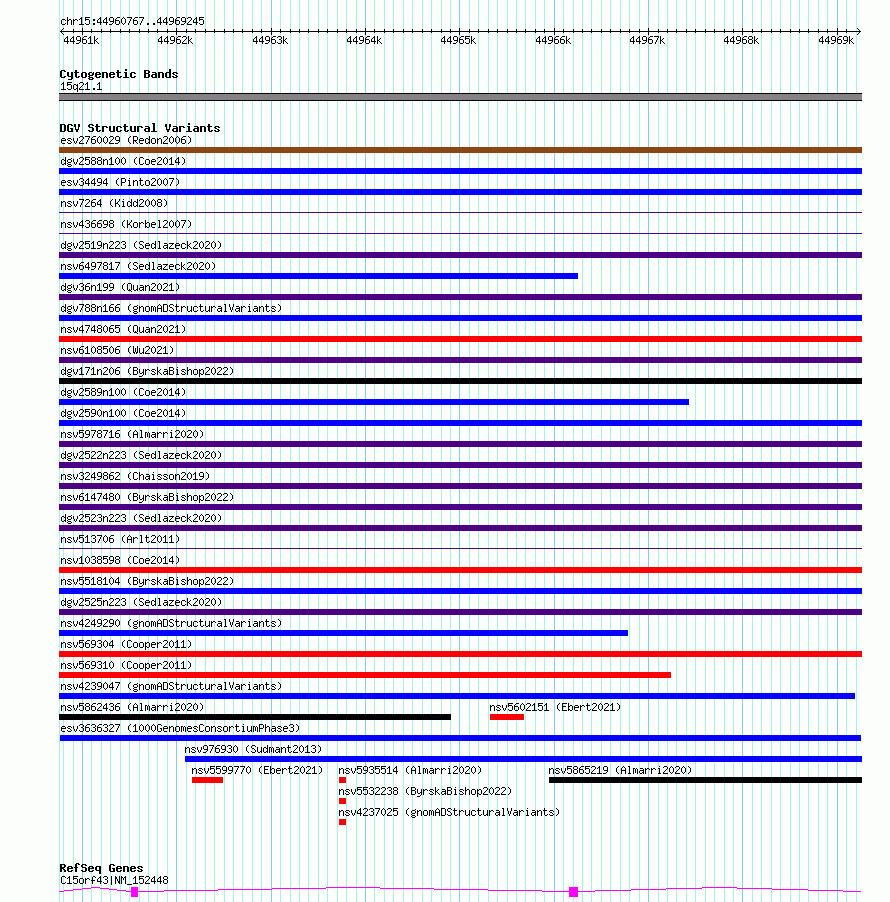Click the blue nsv4249290 feature bar
Image resolution: width=890 pixels, height=902 pixels.
(343, 633)
